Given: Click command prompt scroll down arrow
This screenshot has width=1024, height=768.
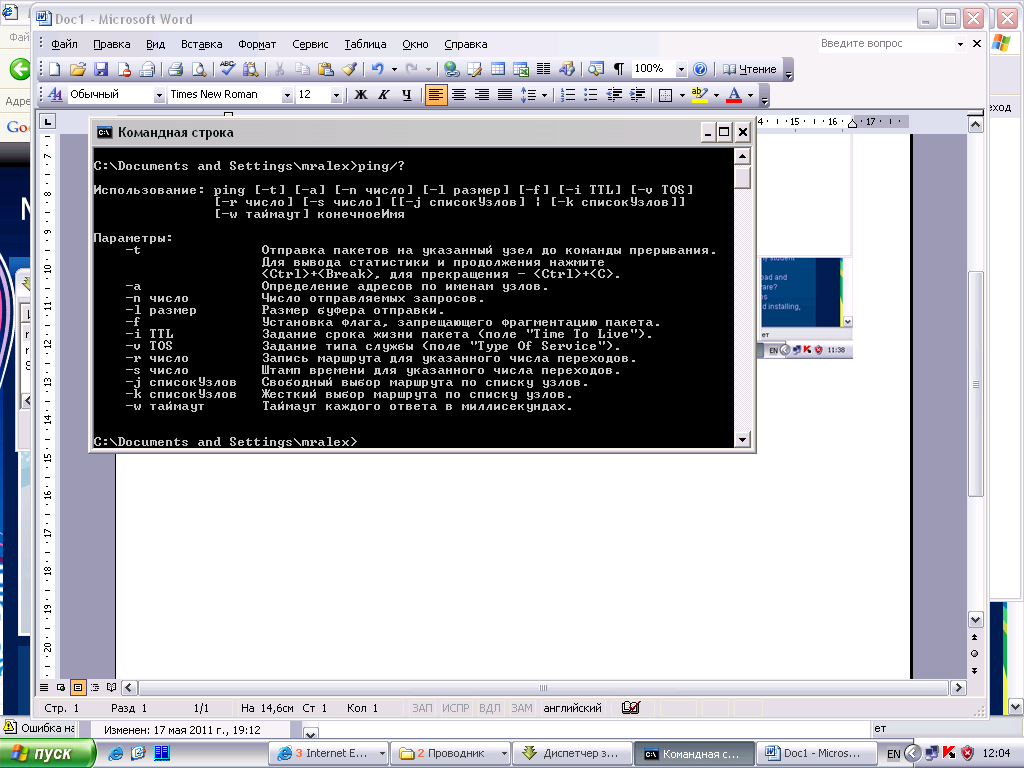Looking at the screenshot, I should coord(742,440).
